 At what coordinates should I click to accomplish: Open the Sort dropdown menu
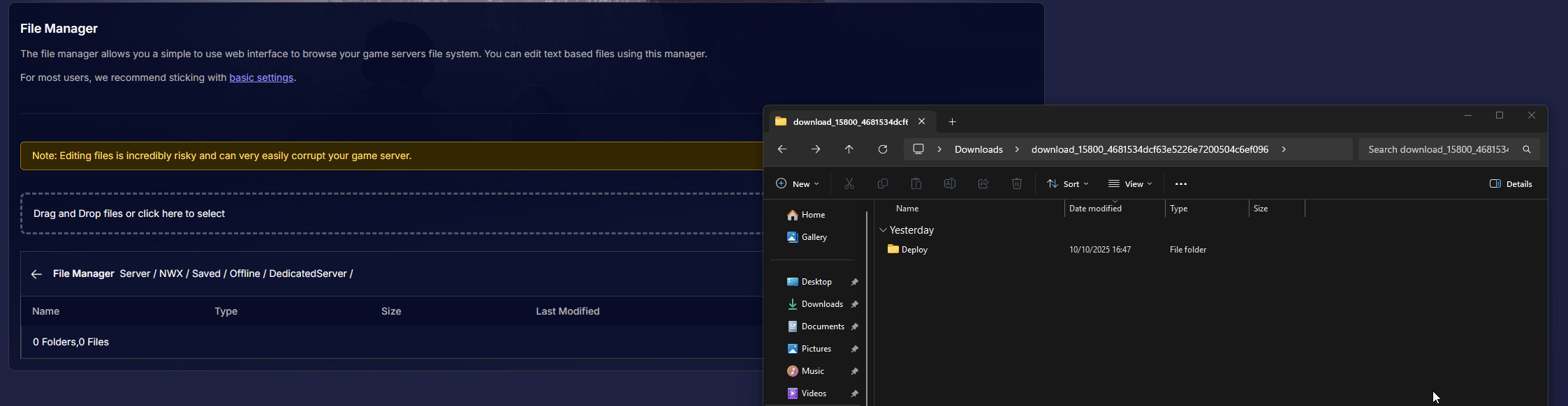pyautogui.click(x=1068, y=184)
